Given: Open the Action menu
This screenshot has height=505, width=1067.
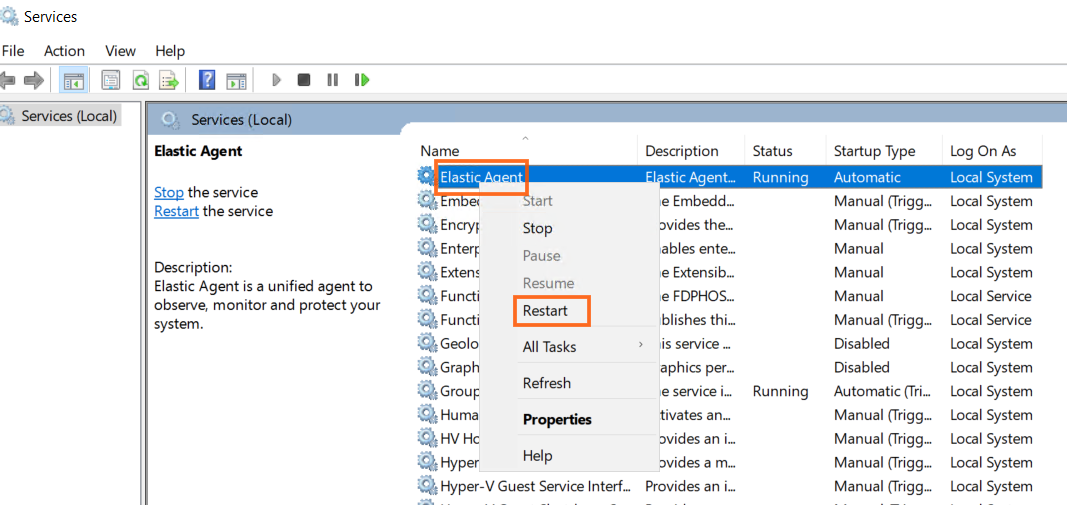Looking at the screenshot, I should pyautogui.click(x=65, y=51).
